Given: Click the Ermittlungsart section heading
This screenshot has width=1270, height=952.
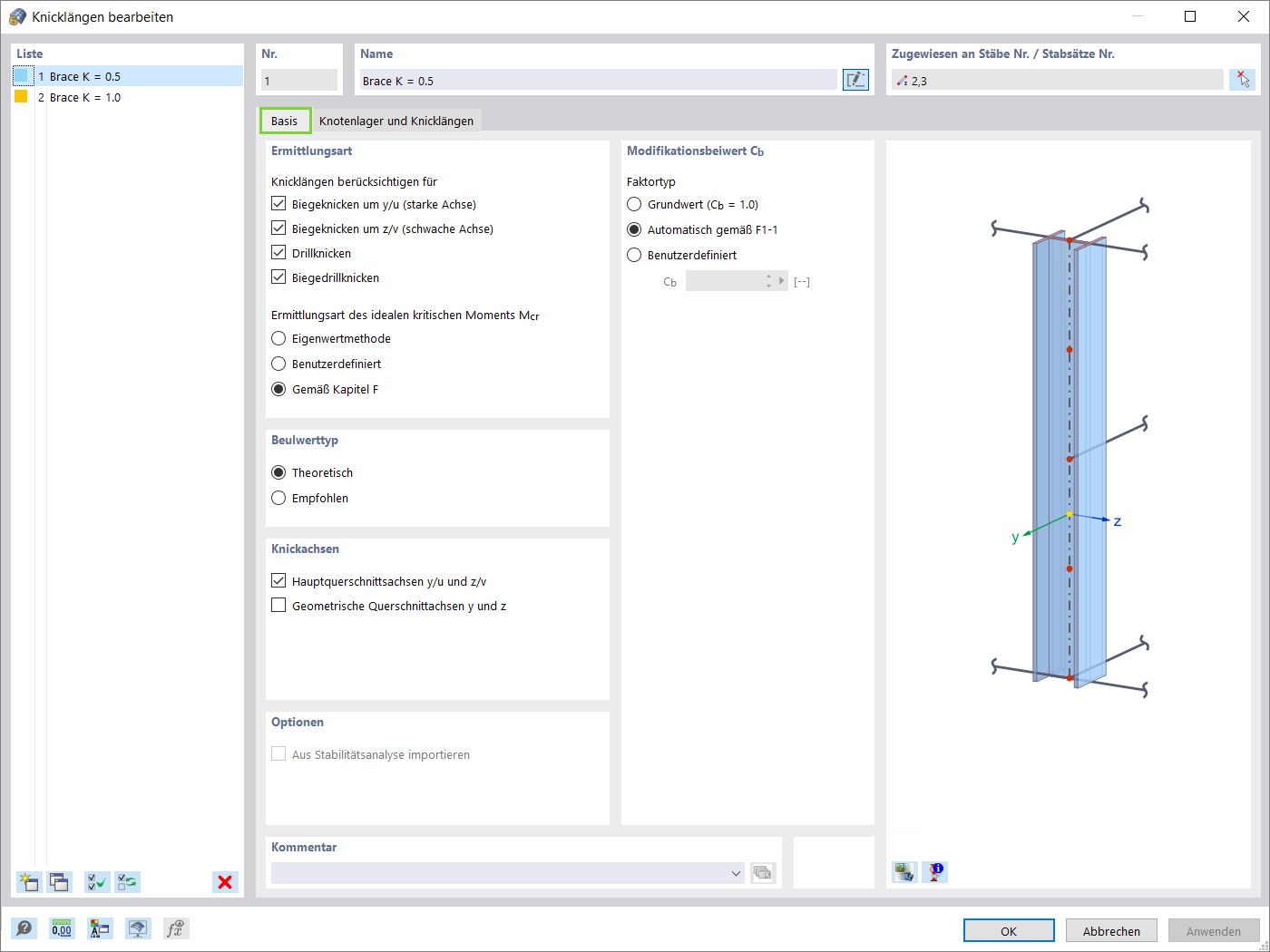Looking at the screenshot, I should (x=311, y=151).
